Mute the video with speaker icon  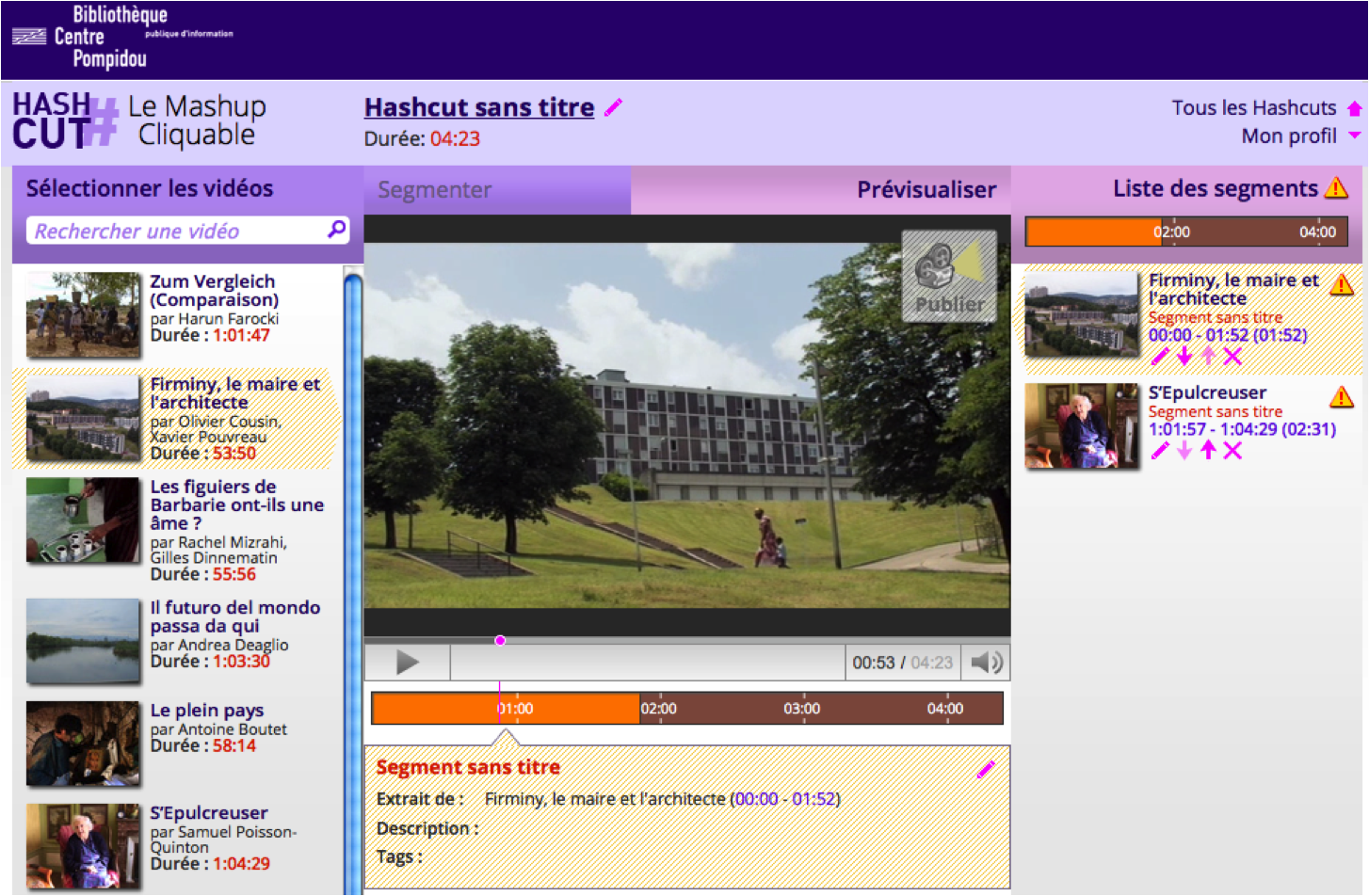tap(986, 663)
